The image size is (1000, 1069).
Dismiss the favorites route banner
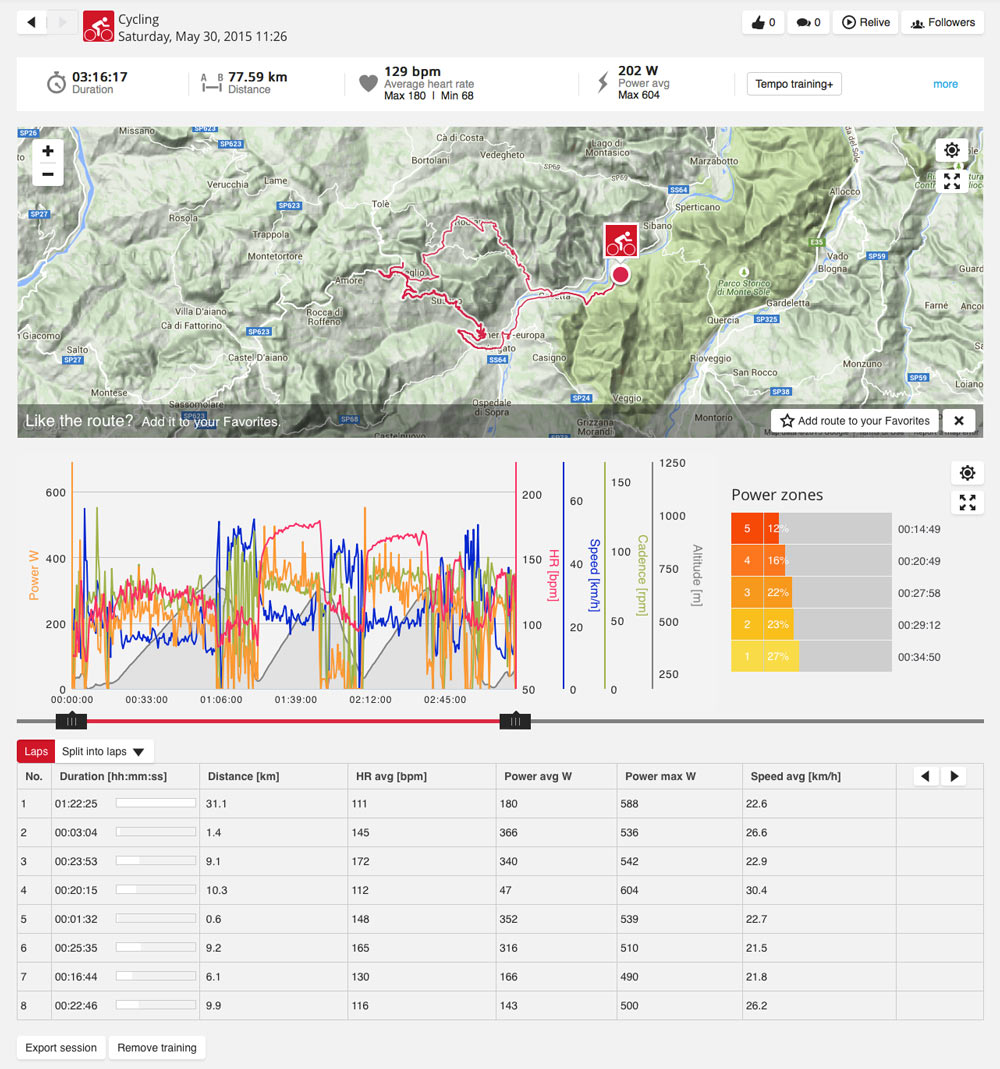pos(958,421)
